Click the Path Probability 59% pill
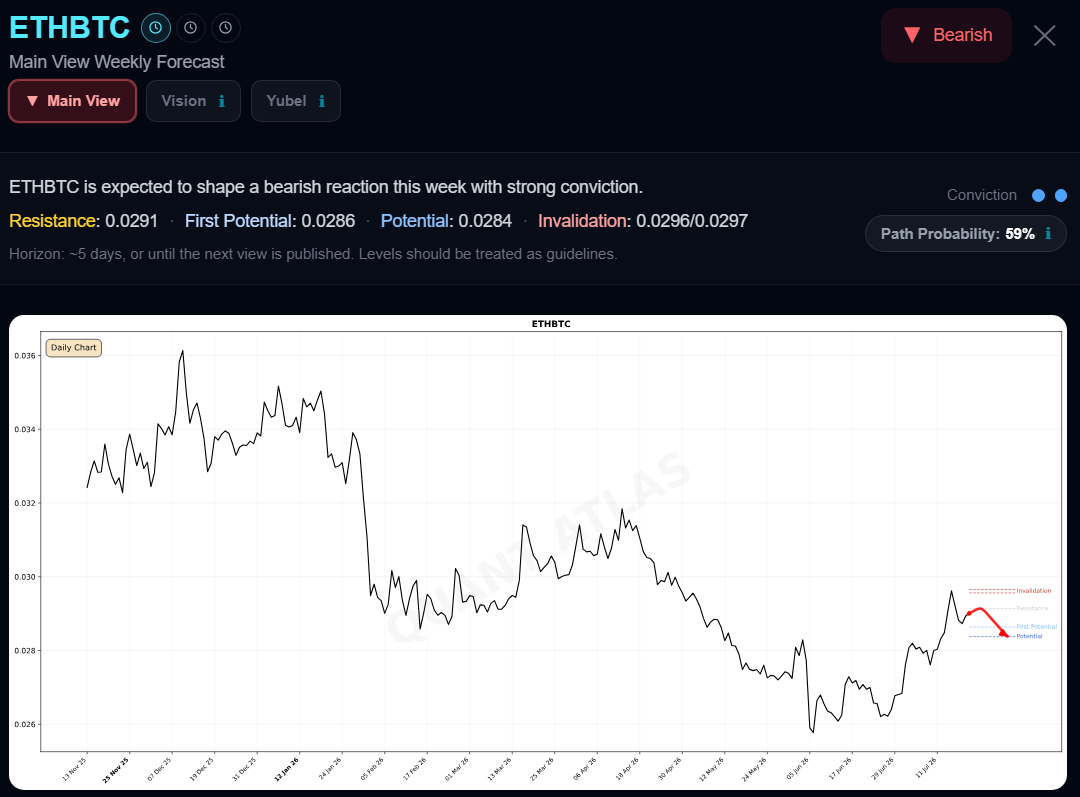 point(966,234)
